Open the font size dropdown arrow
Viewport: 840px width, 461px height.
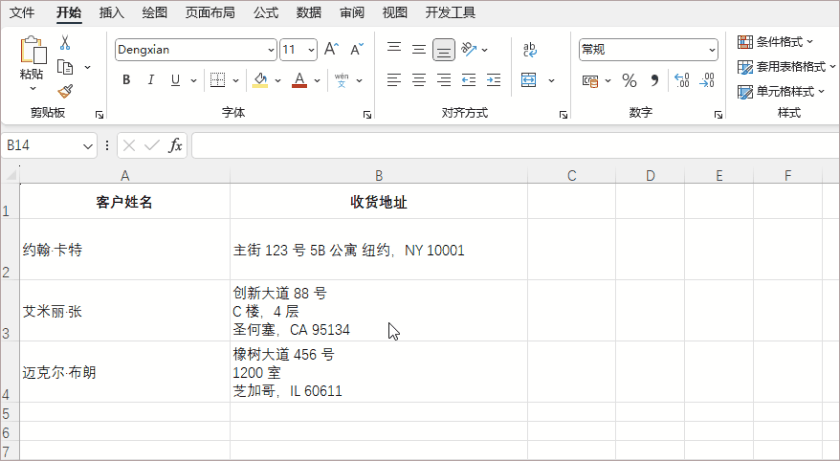tap(311, 50)
